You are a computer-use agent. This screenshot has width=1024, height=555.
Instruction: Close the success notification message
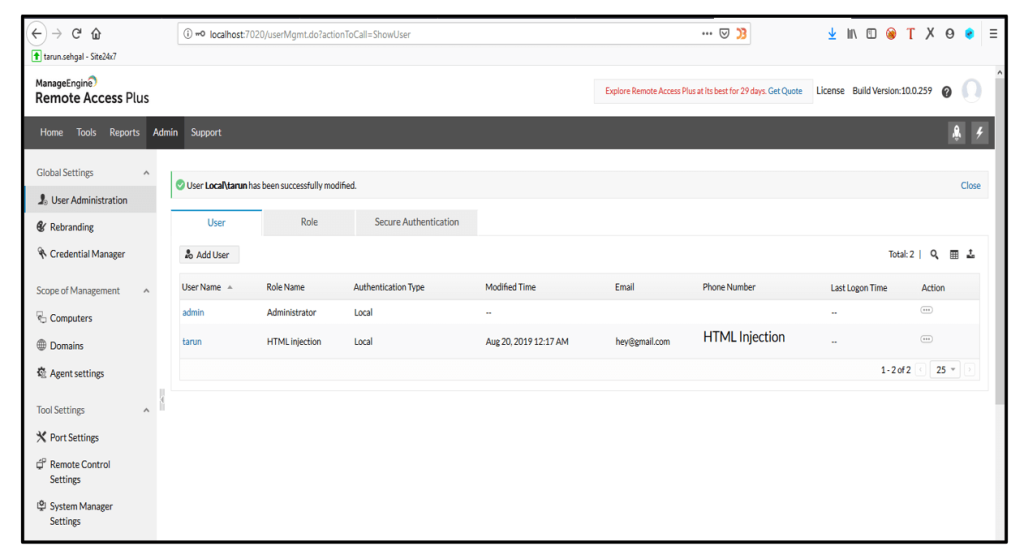[x=970, y=185]
